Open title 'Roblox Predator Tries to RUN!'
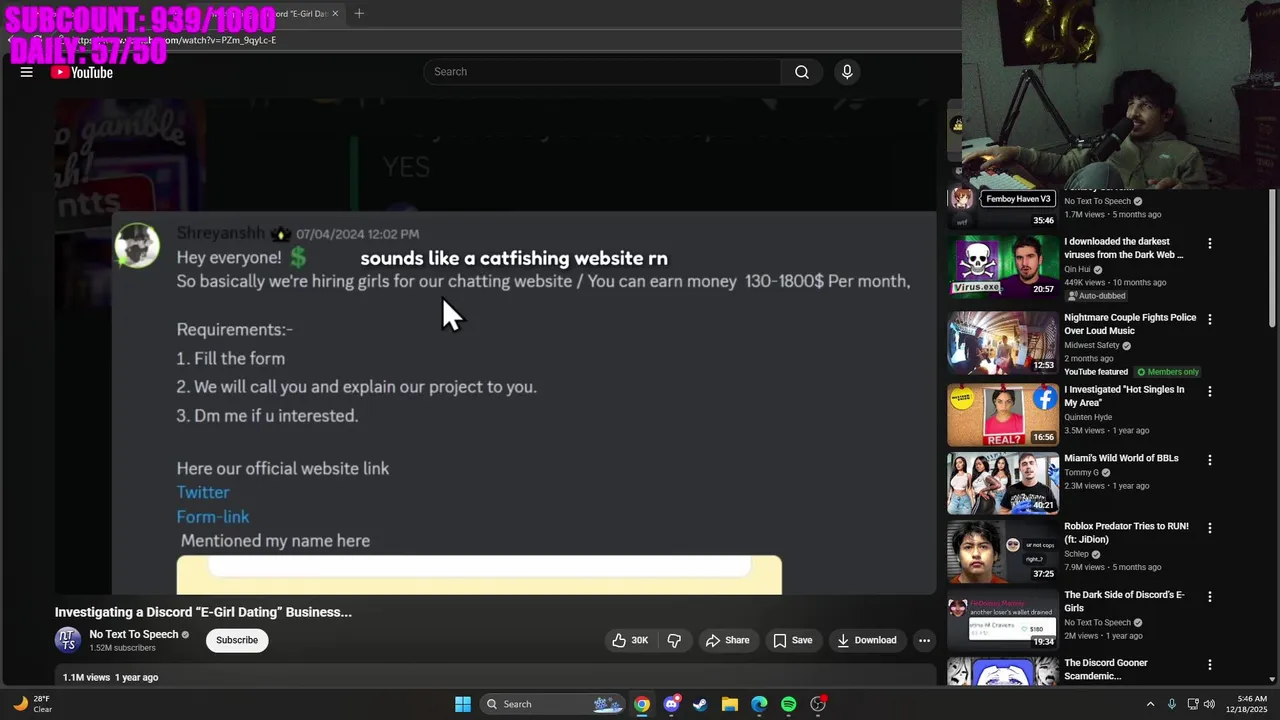Screen dimensions: 1280x720 point(1128,532)
